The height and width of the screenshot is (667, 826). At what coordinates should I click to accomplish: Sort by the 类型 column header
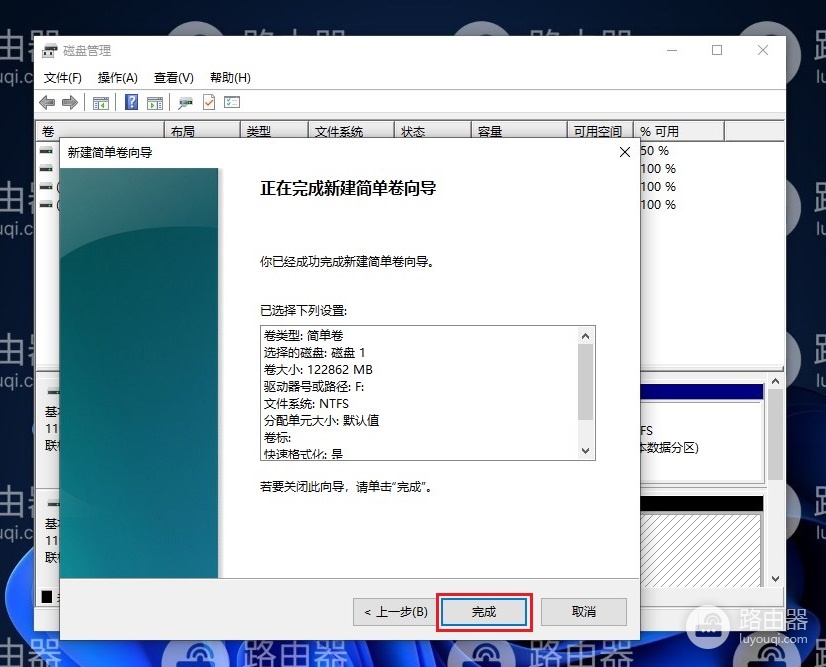click(x=274, y=131)
